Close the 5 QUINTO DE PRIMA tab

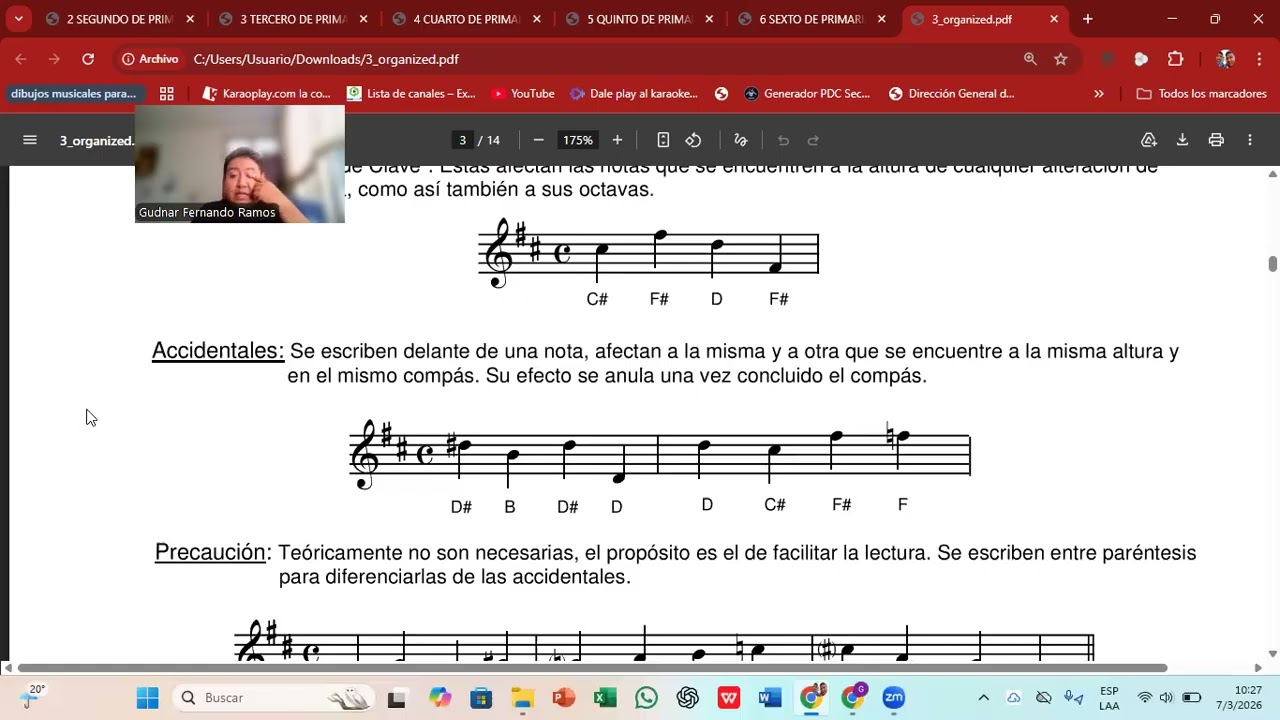click(710, 19)
